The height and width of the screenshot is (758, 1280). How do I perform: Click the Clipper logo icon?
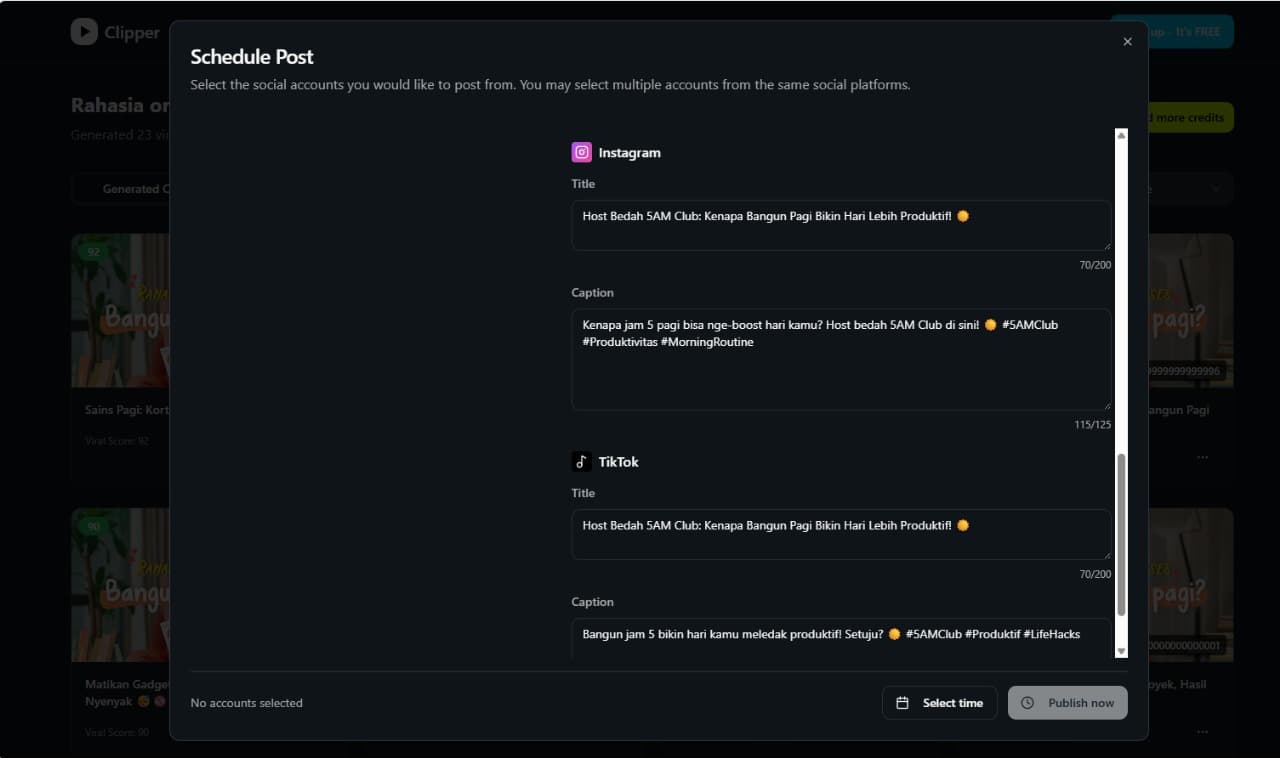(84, 32)
